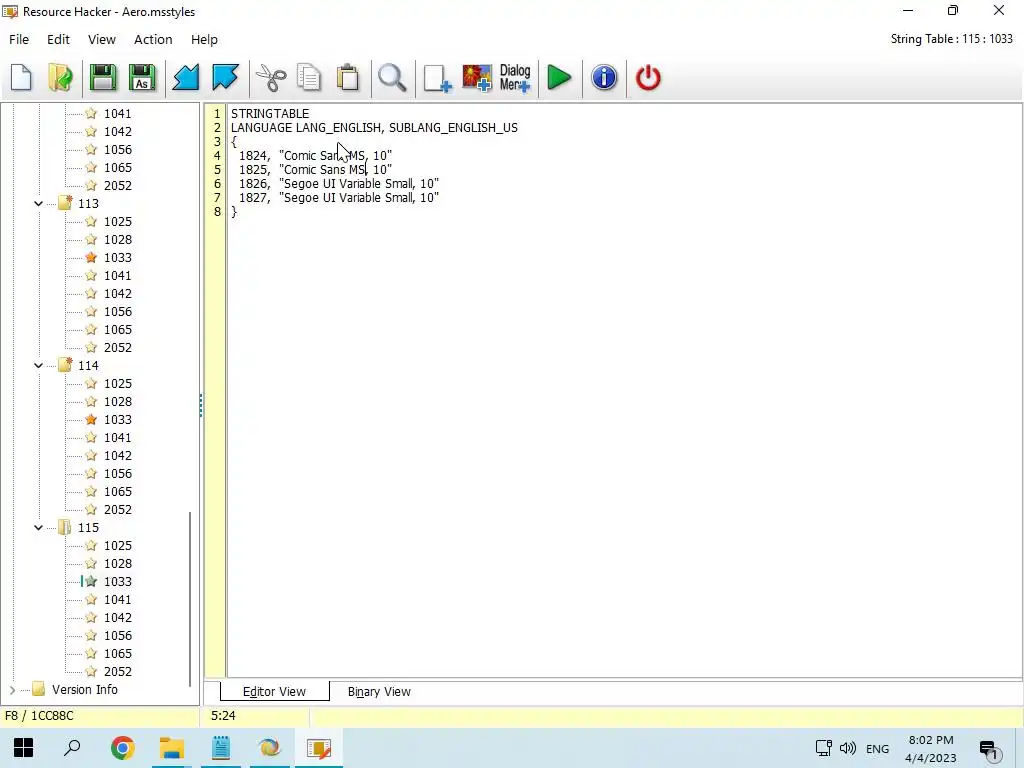Save the file with green floppy icon
Viewport: 1024px width, 768px height.
click(103, 78)
